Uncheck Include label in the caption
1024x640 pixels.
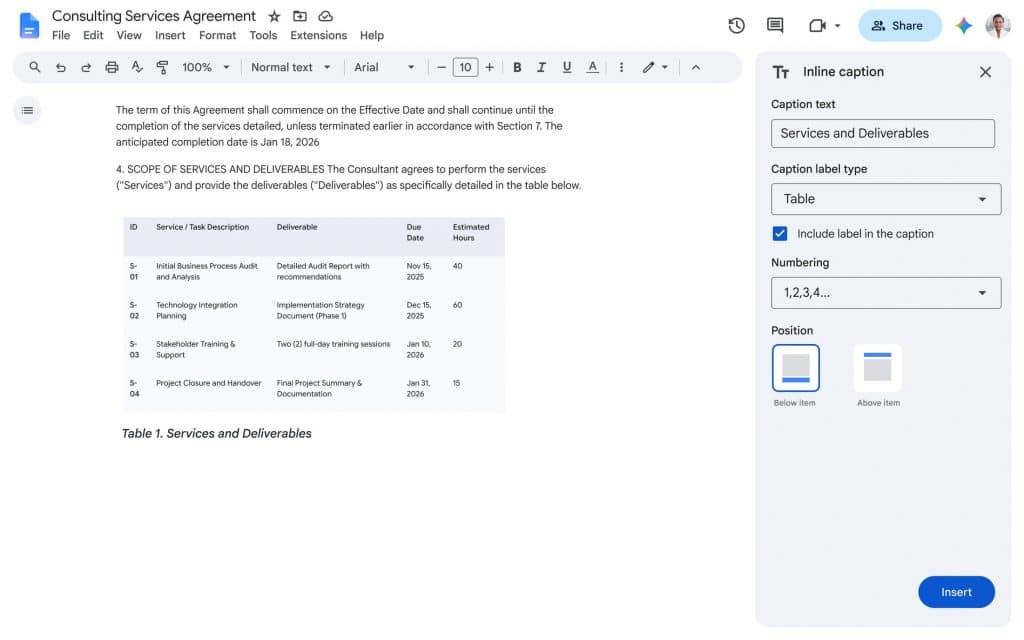coord(780,234)
